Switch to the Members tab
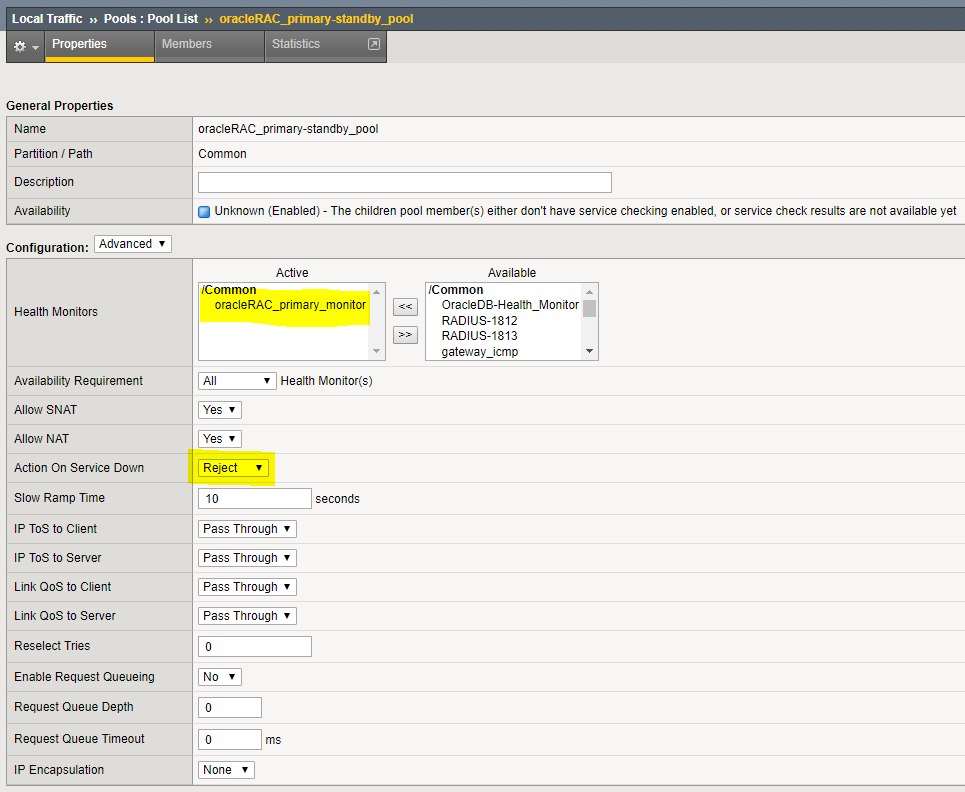965x792 pixels. 209,46
